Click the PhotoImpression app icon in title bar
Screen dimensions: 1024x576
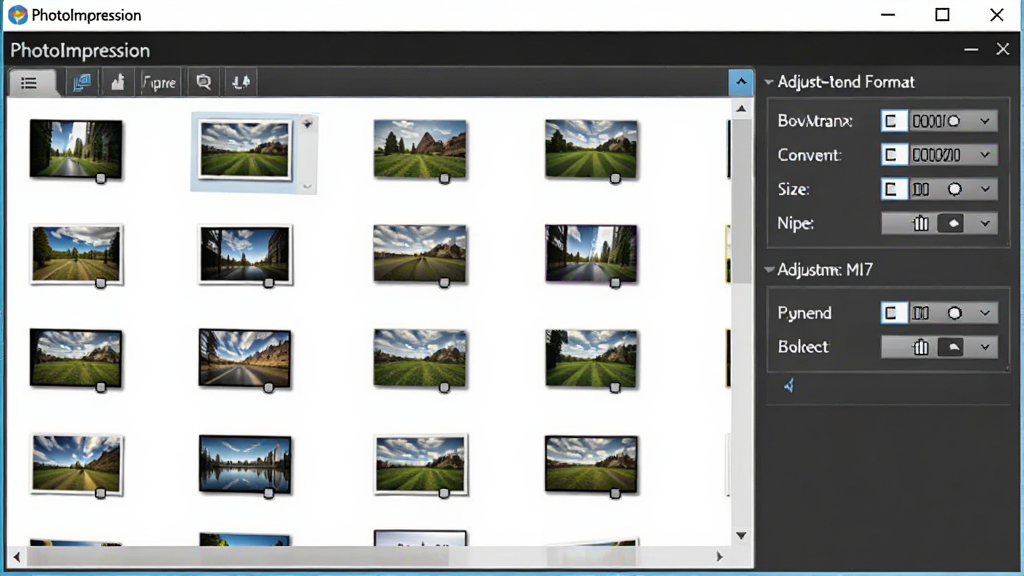18,15
